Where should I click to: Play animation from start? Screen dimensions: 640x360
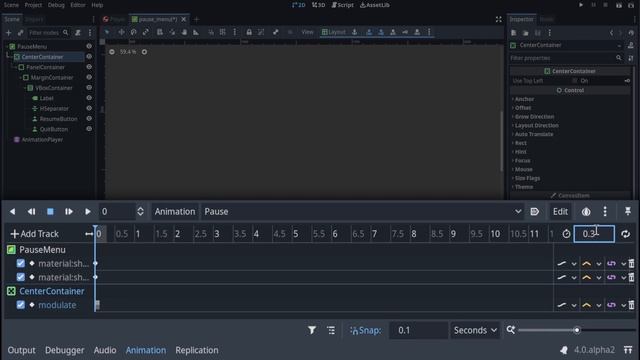(69, 211)
